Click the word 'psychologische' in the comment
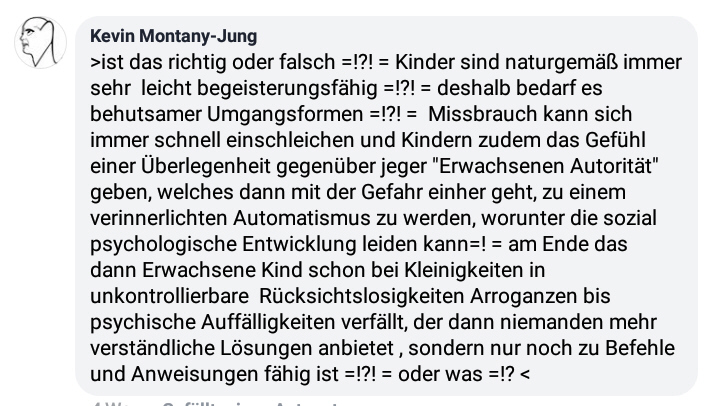This screenshot has height=406, width=705. [163, 245]
